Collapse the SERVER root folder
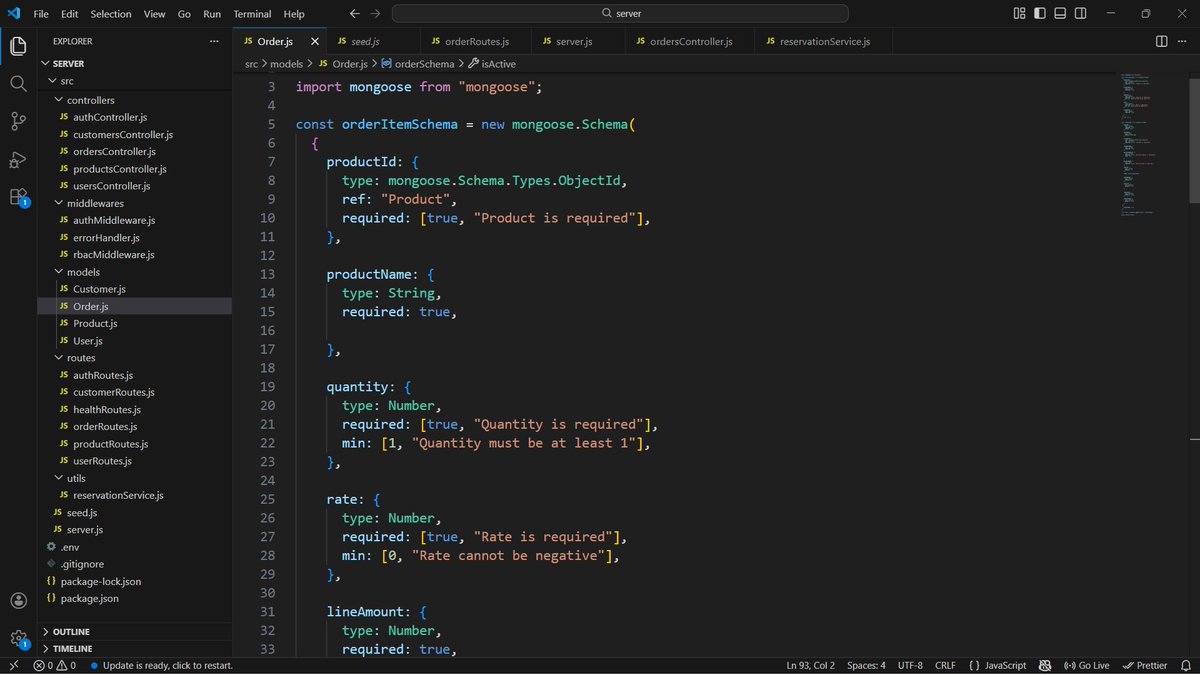 click(134, 63)
